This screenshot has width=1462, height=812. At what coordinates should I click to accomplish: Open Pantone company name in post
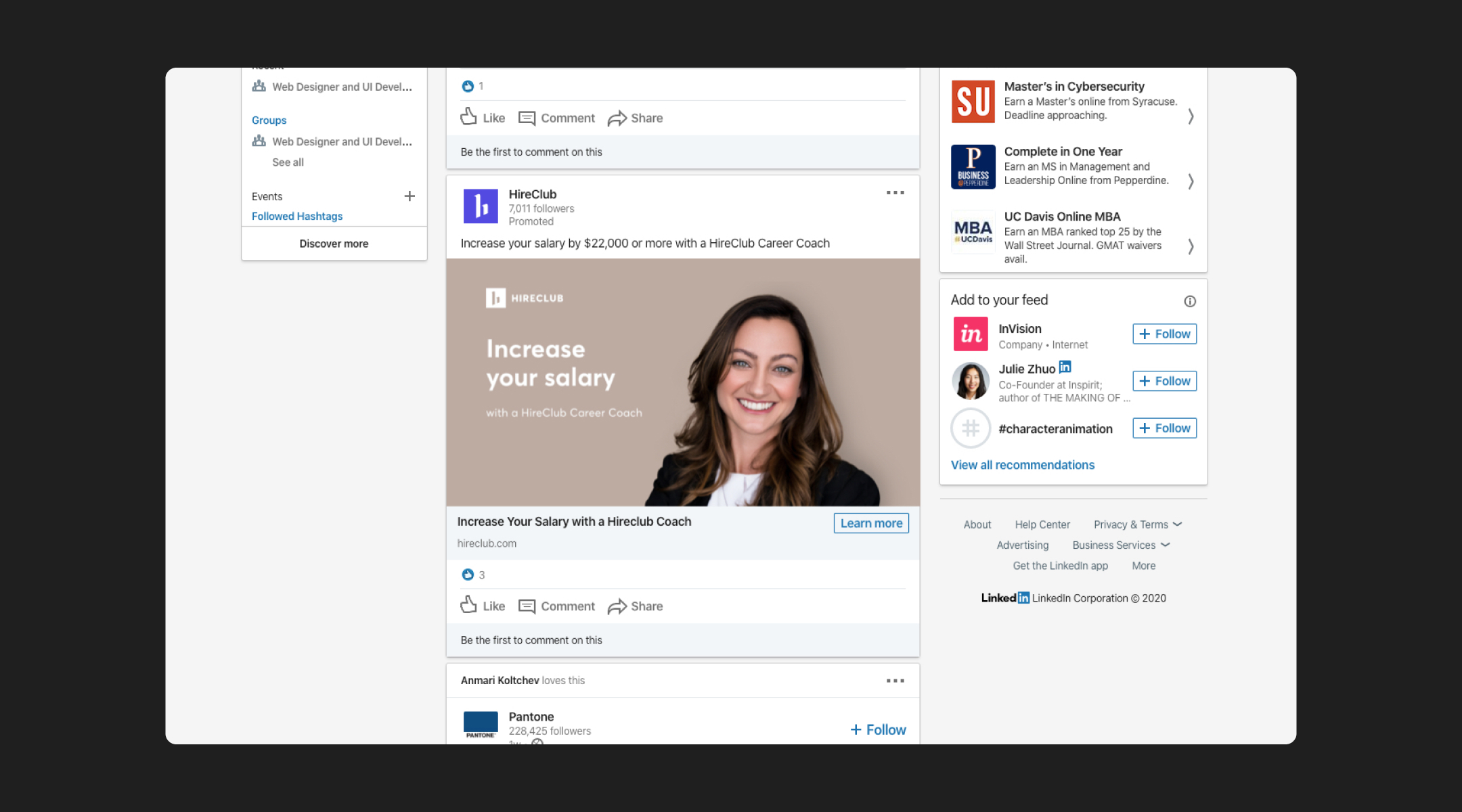tap(531, 717)
